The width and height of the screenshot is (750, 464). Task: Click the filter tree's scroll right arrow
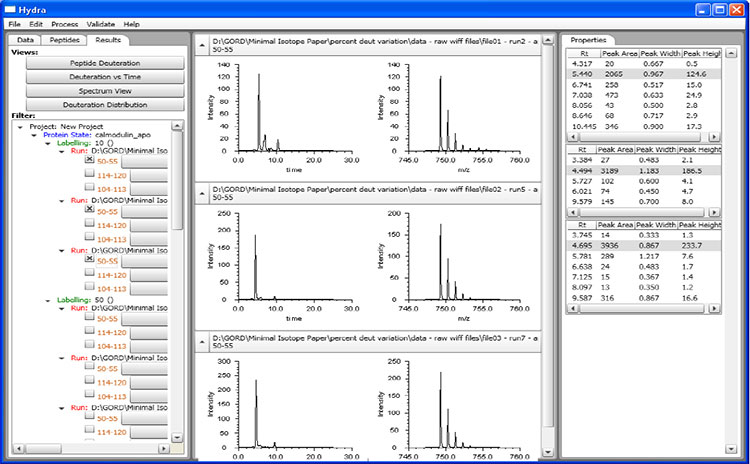point(164,449)
